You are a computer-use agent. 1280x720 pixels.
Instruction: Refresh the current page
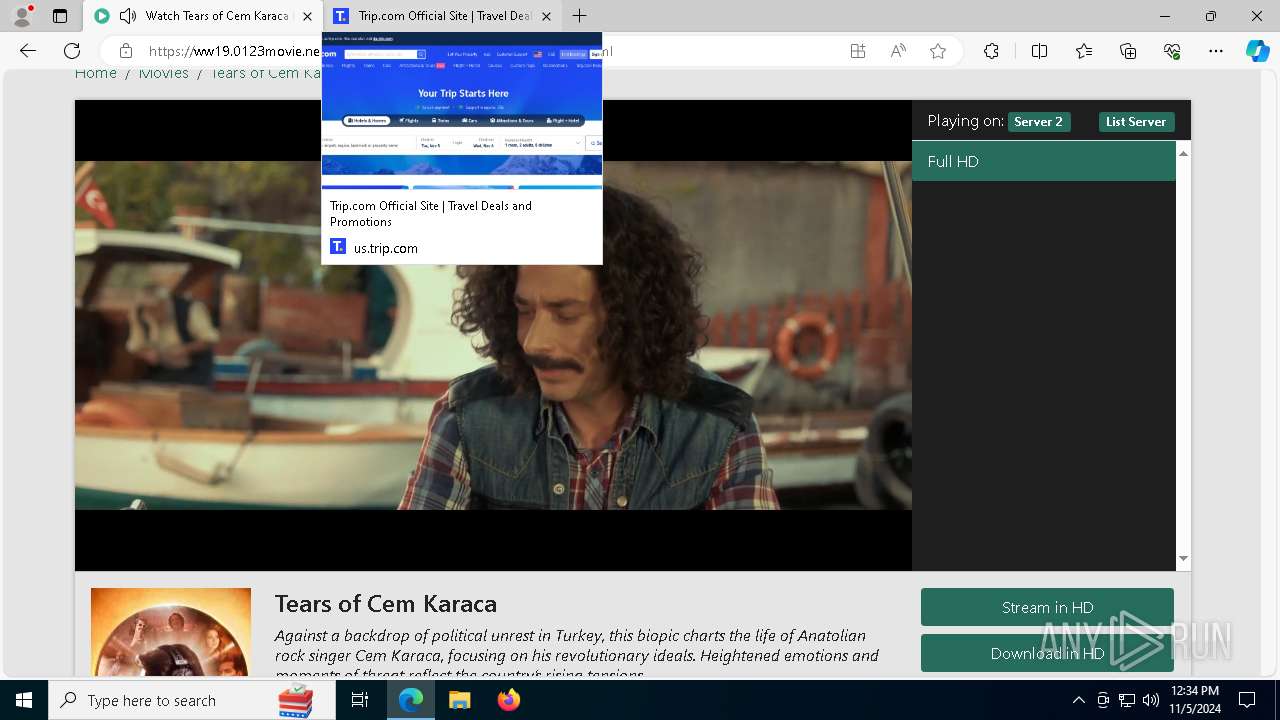tap(72, 51)
